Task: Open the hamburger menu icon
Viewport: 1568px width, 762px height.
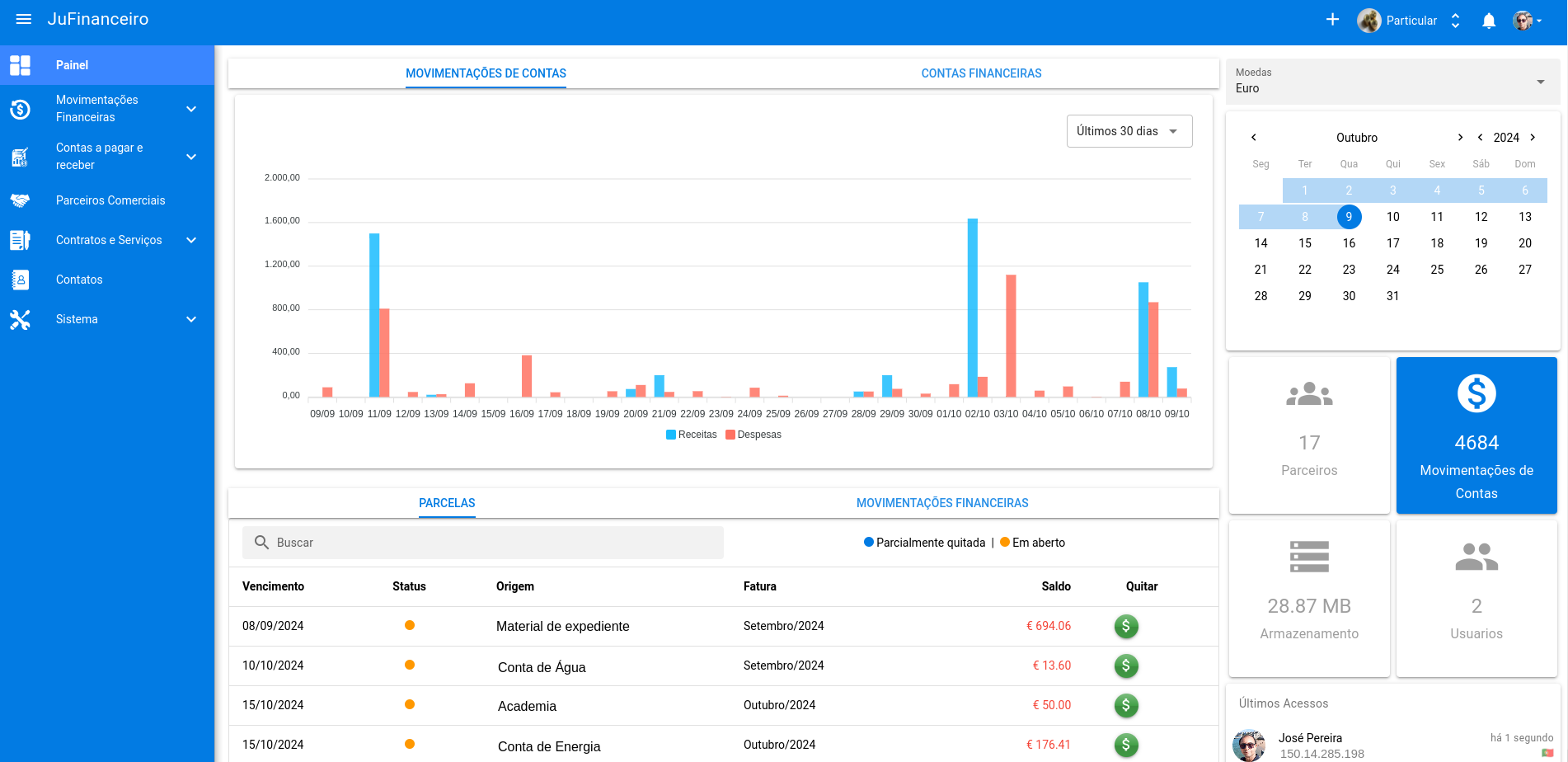Action: [x=24, y=19]
